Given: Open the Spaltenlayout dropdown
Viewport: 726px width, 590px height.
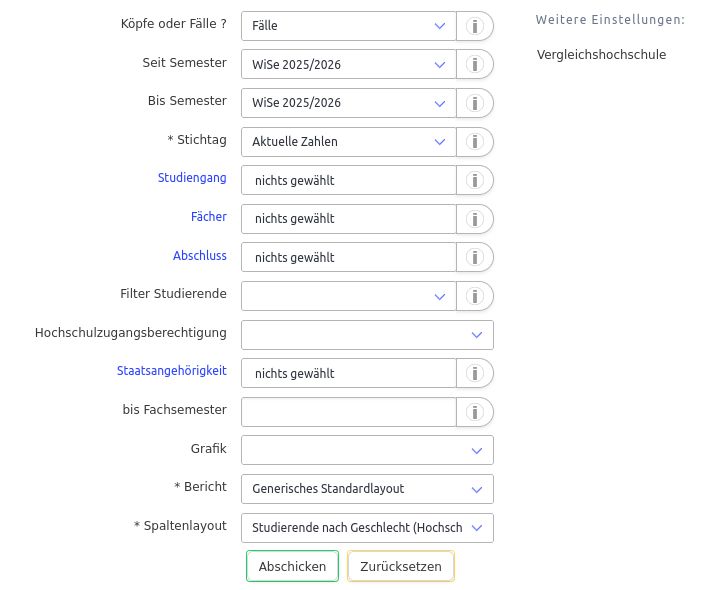Looking at the screenshot, I should (367, 528).
